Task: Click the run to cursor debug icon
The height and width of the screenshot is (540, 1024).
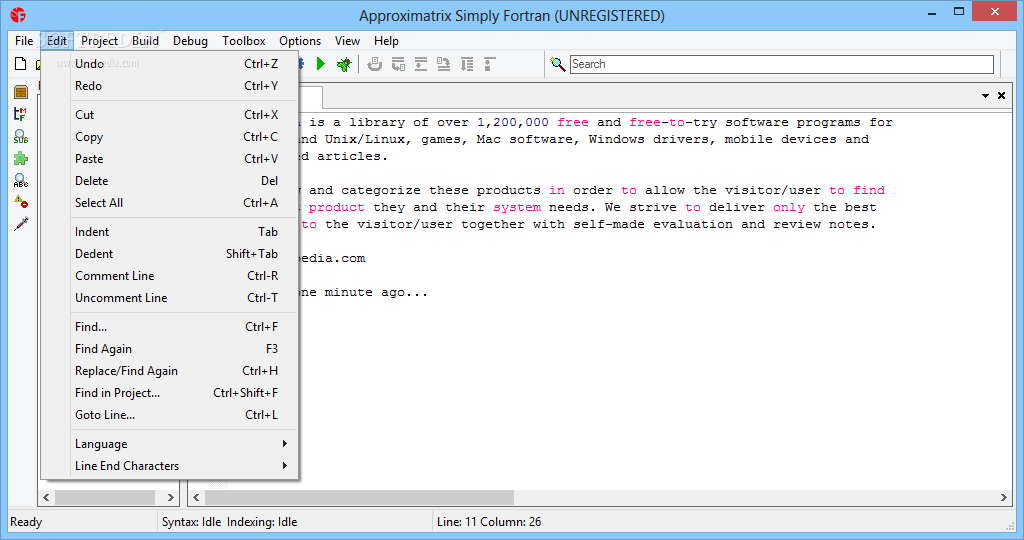Action: coord(467,63)
